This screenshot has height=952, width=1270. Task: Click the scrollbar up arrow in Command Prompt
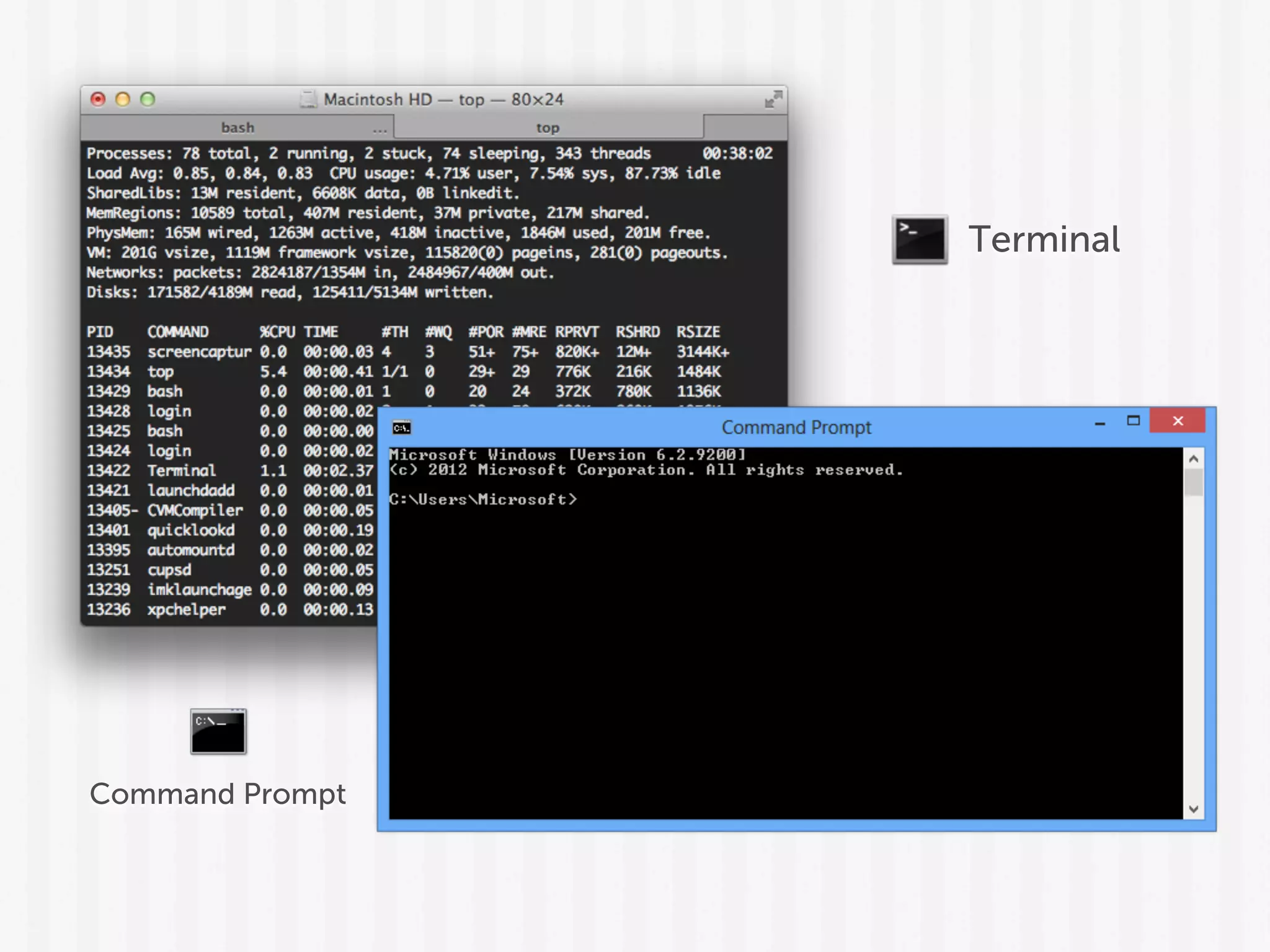[x=1194, y=459]
